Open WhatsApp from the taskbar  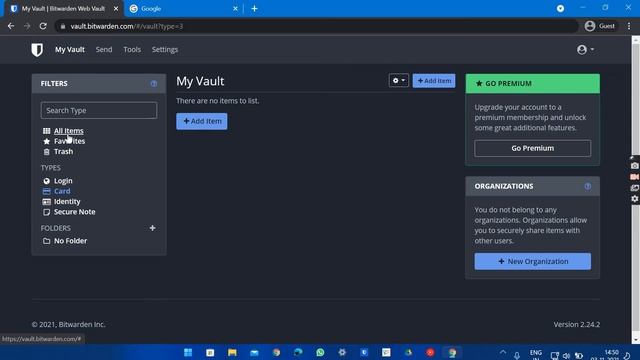320,353
